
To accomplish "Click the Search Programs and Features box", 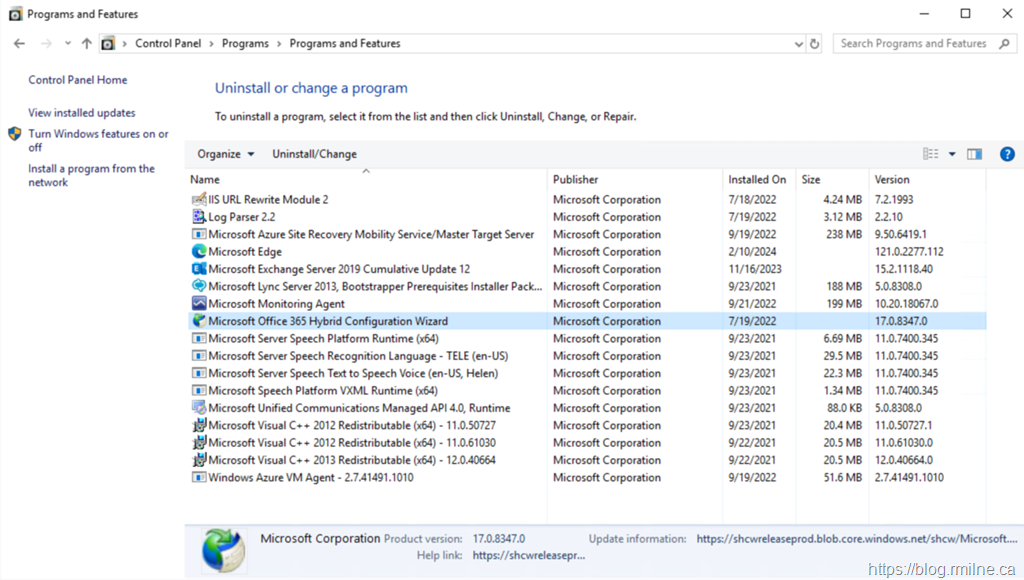I will pyautogui.click(x=912, y=44).
